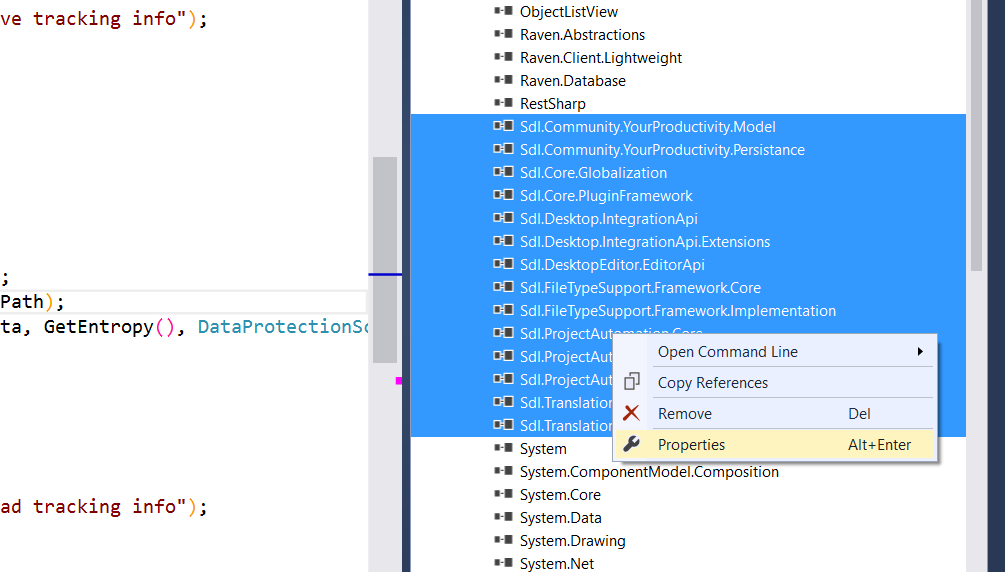
Task: Click reference icon next to System.ComponentModel.Composition
Action: coord(503,471)
